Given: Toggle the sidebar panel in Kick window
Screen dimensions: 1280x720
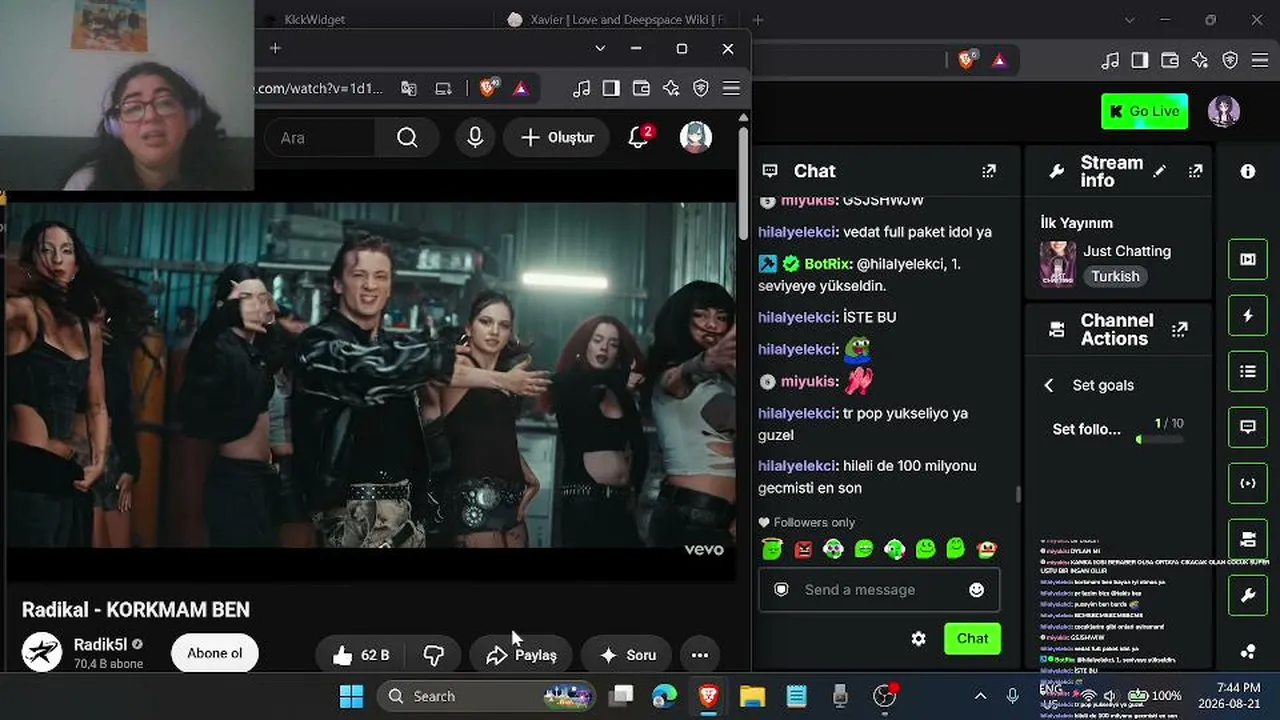Looking at the screenshot, I should point(1140,60).
